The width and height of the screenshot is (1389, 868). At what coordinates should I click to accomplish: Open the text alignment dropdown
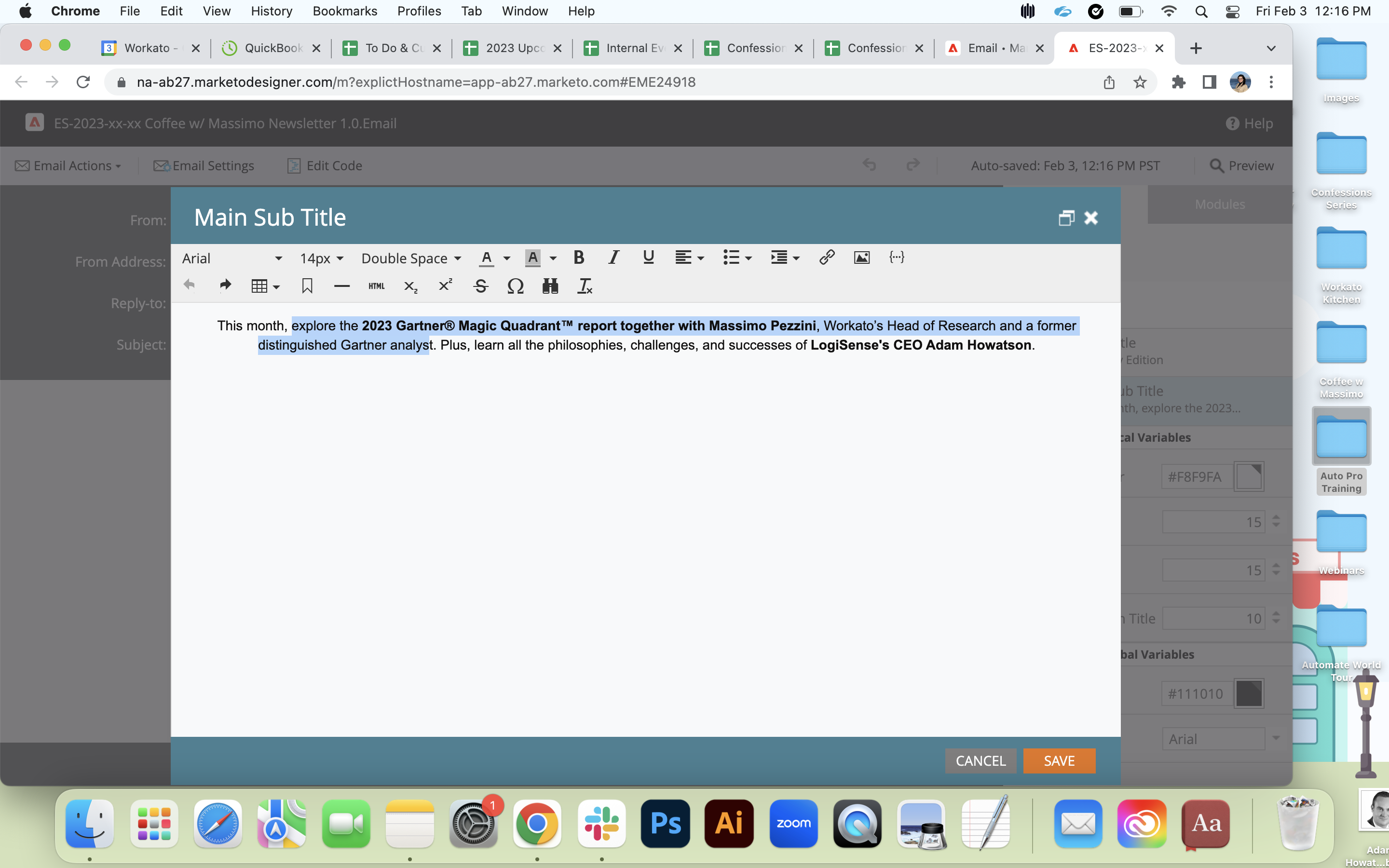689,258
